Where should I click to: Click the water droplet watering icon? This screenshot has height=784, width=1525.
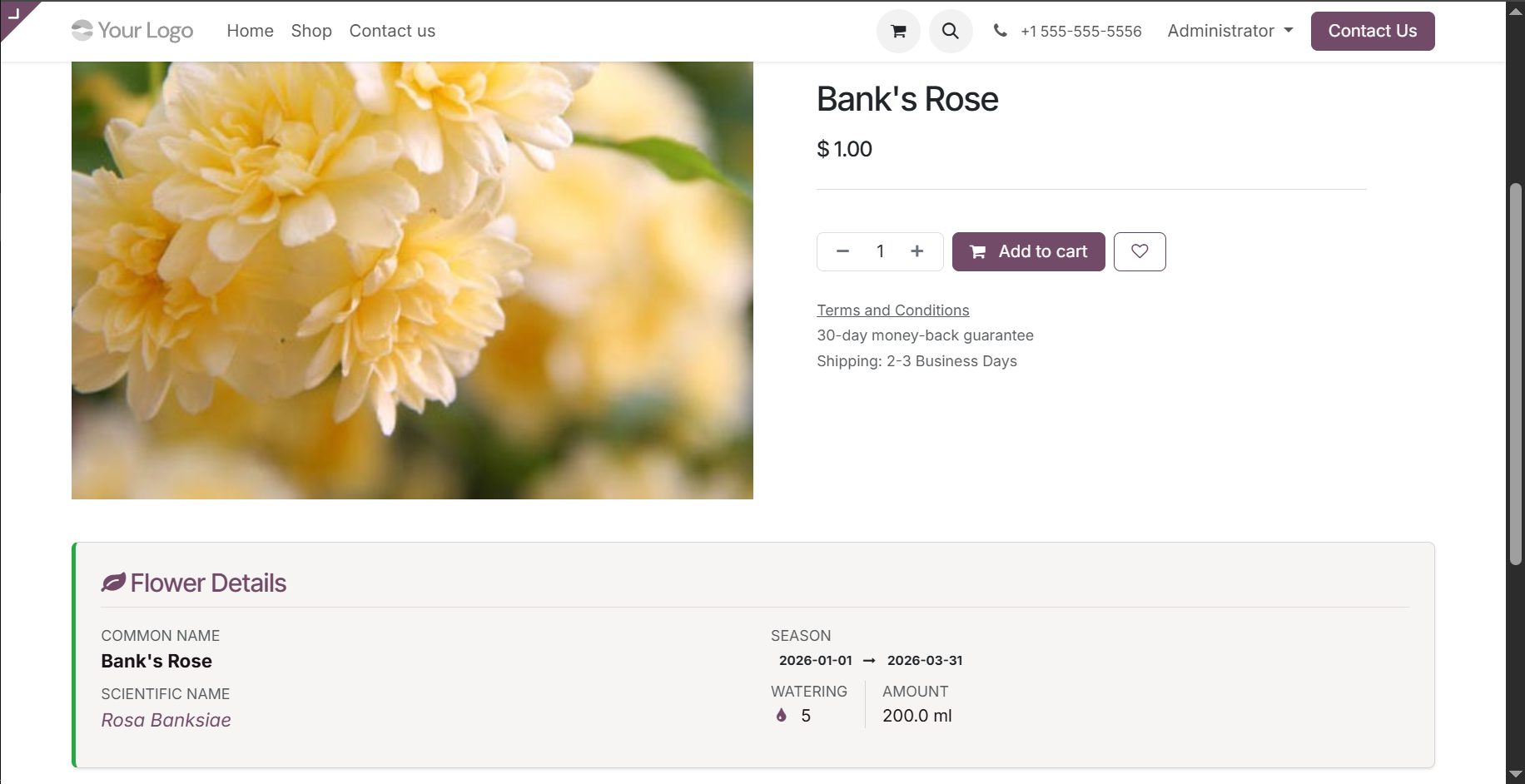click(x=781, y=715)
